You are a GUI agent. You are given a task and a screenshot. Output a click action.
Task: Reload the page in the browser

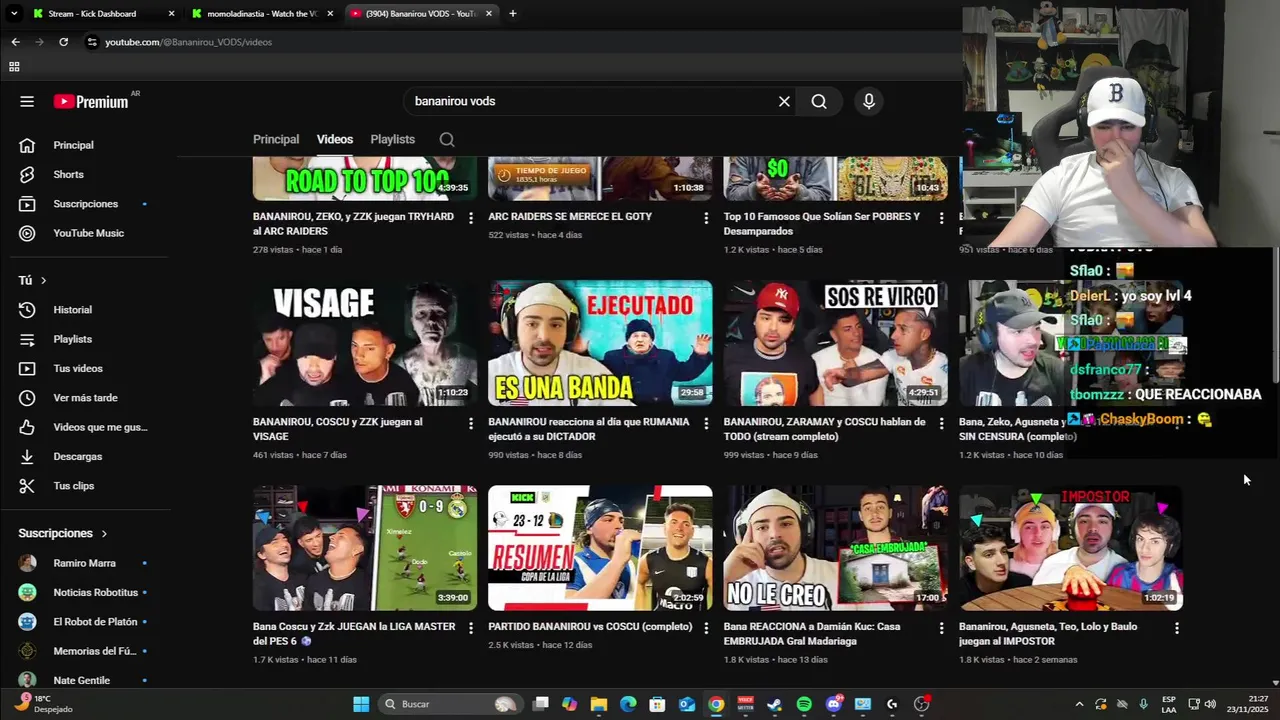pyautogui.click(x=63, y=42)
